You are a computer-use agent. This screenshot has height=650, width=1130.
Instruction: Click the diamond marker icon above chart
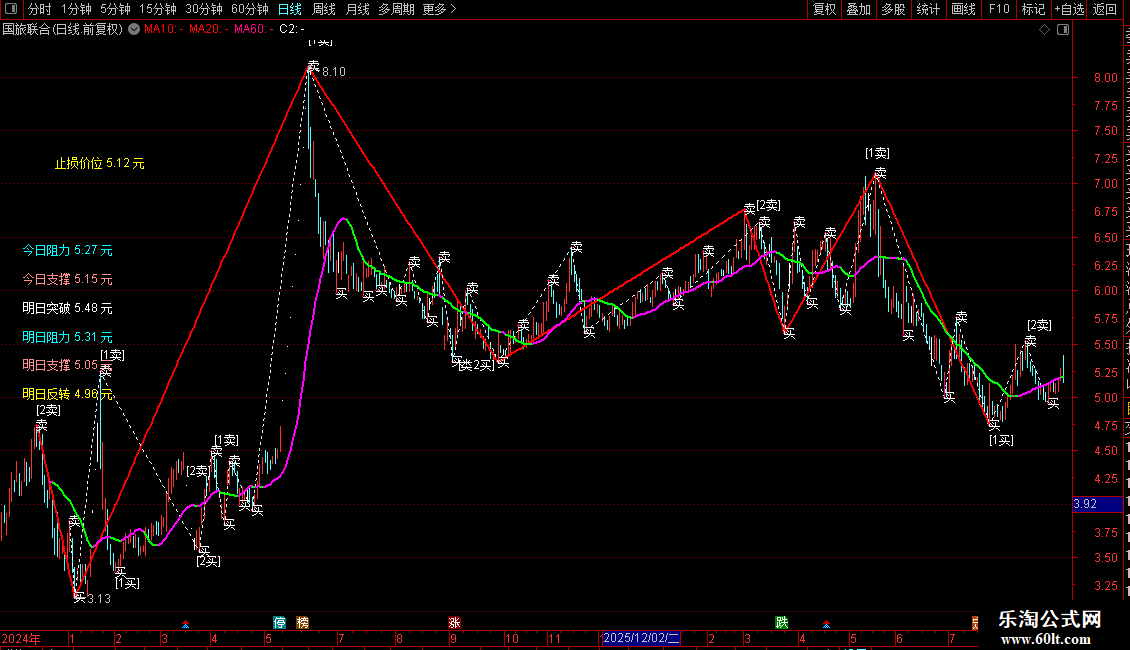[1044, 30]
